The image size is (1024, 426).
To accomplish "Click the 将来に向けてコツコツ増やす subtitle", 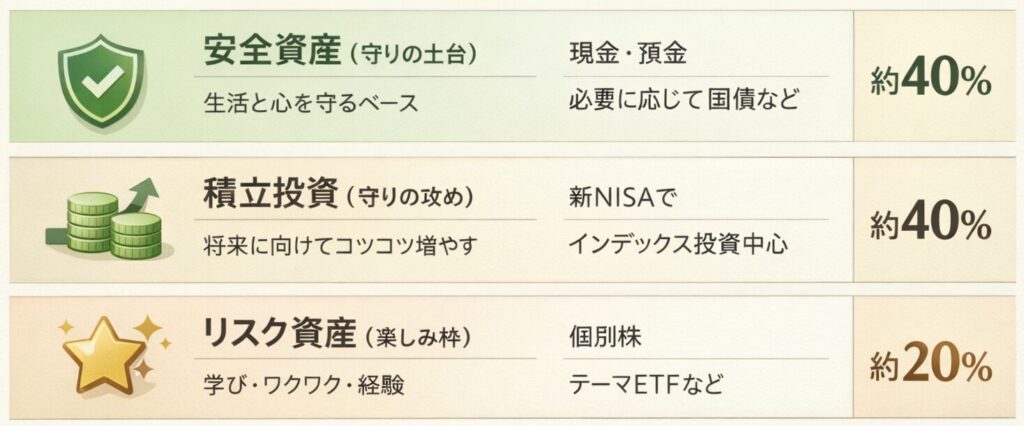I will (x=337, y=243).
